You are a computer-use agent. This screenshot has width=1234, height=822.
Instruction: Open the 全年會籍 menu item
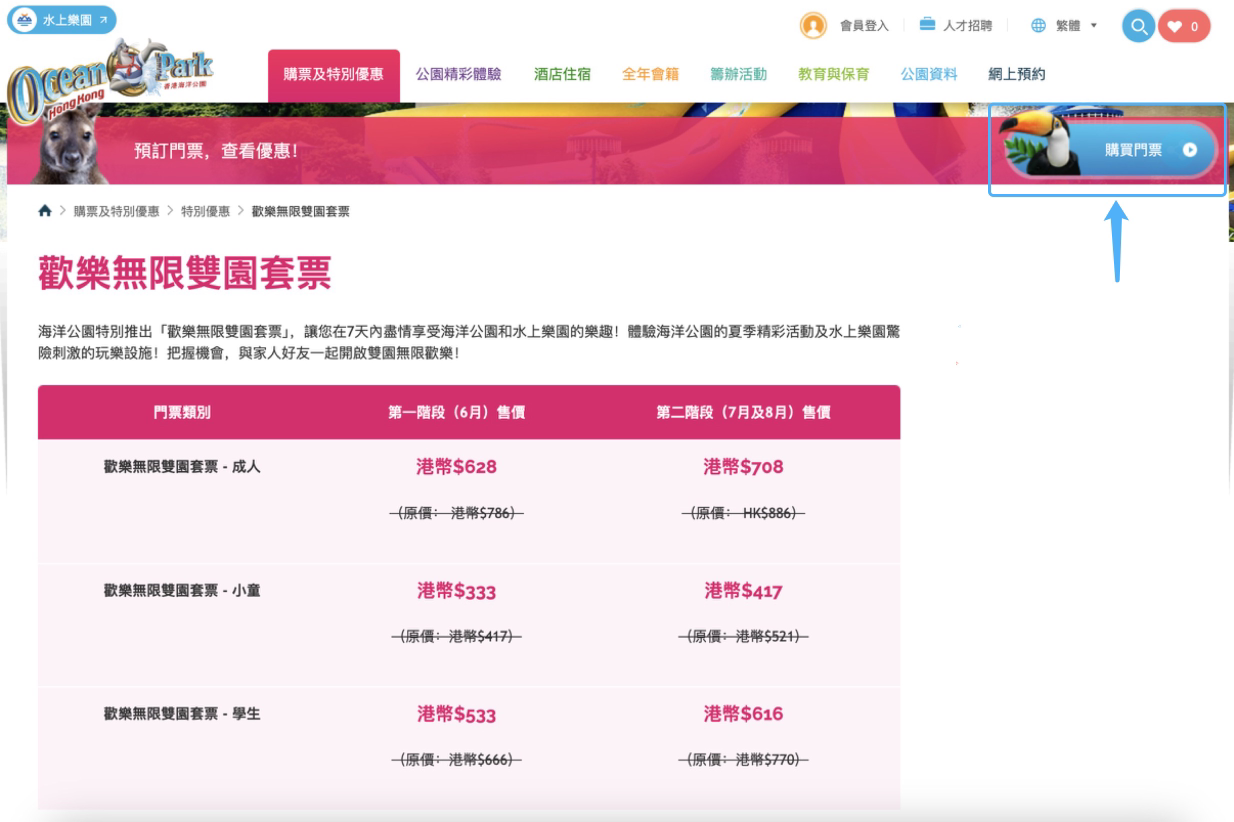pyautogui.click(x=650, y=75)
